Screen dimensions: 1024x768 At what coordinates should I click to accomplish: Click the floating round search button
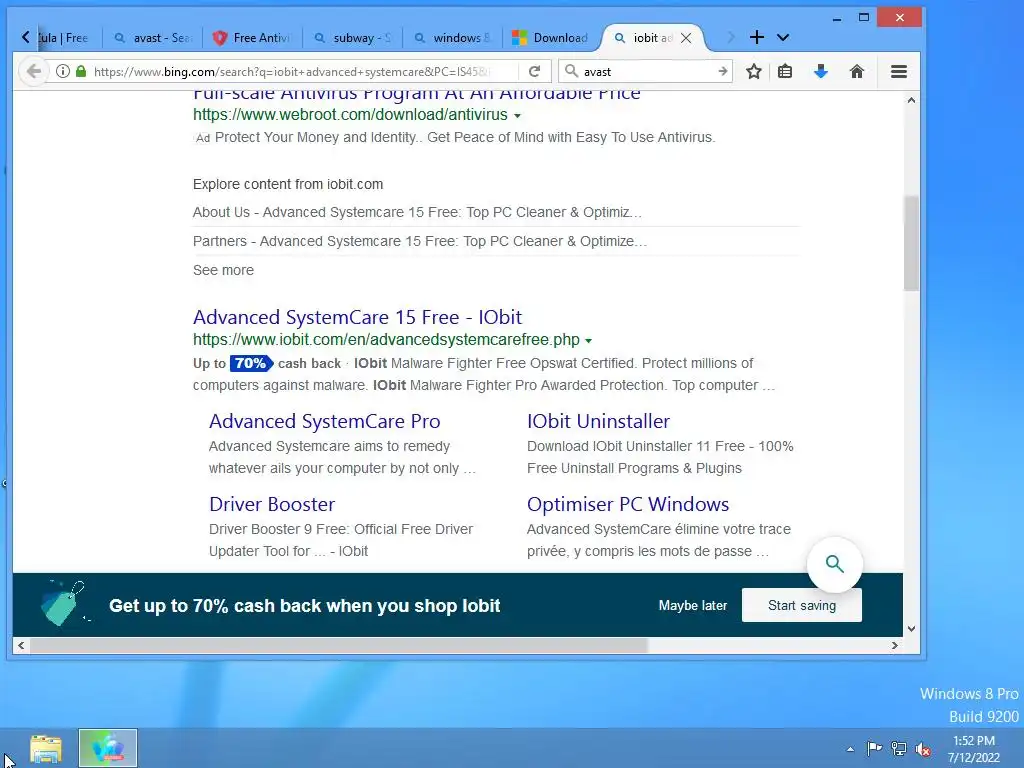pos(835,564)
